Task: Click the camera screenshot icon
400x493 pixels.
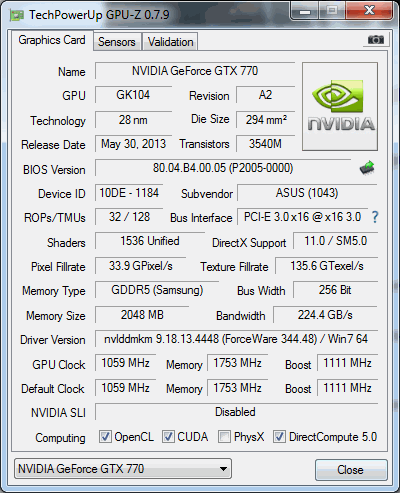Action: (376, 40)
